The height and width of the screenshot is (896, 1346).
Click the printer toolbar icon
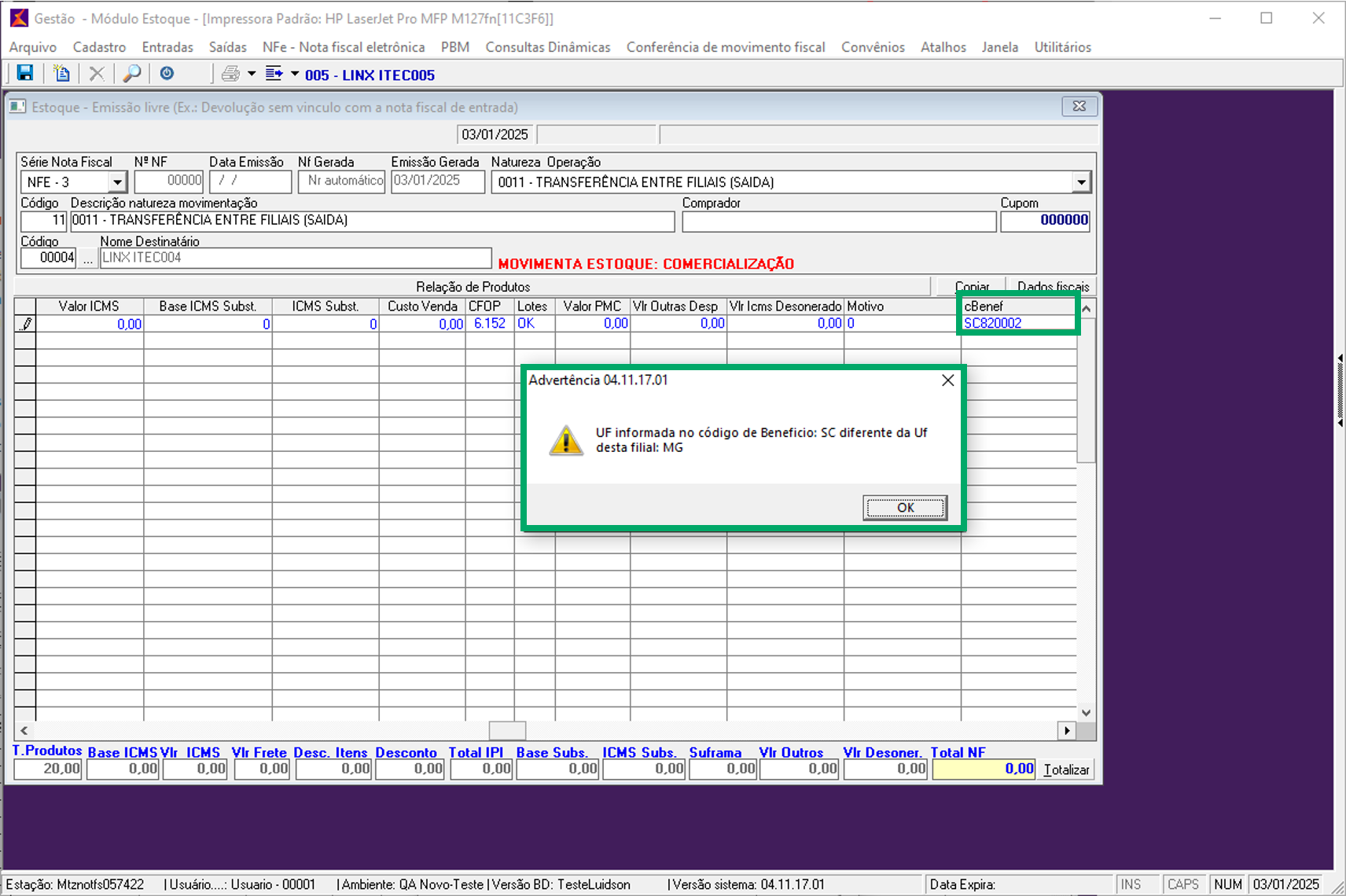click(230, 74)
